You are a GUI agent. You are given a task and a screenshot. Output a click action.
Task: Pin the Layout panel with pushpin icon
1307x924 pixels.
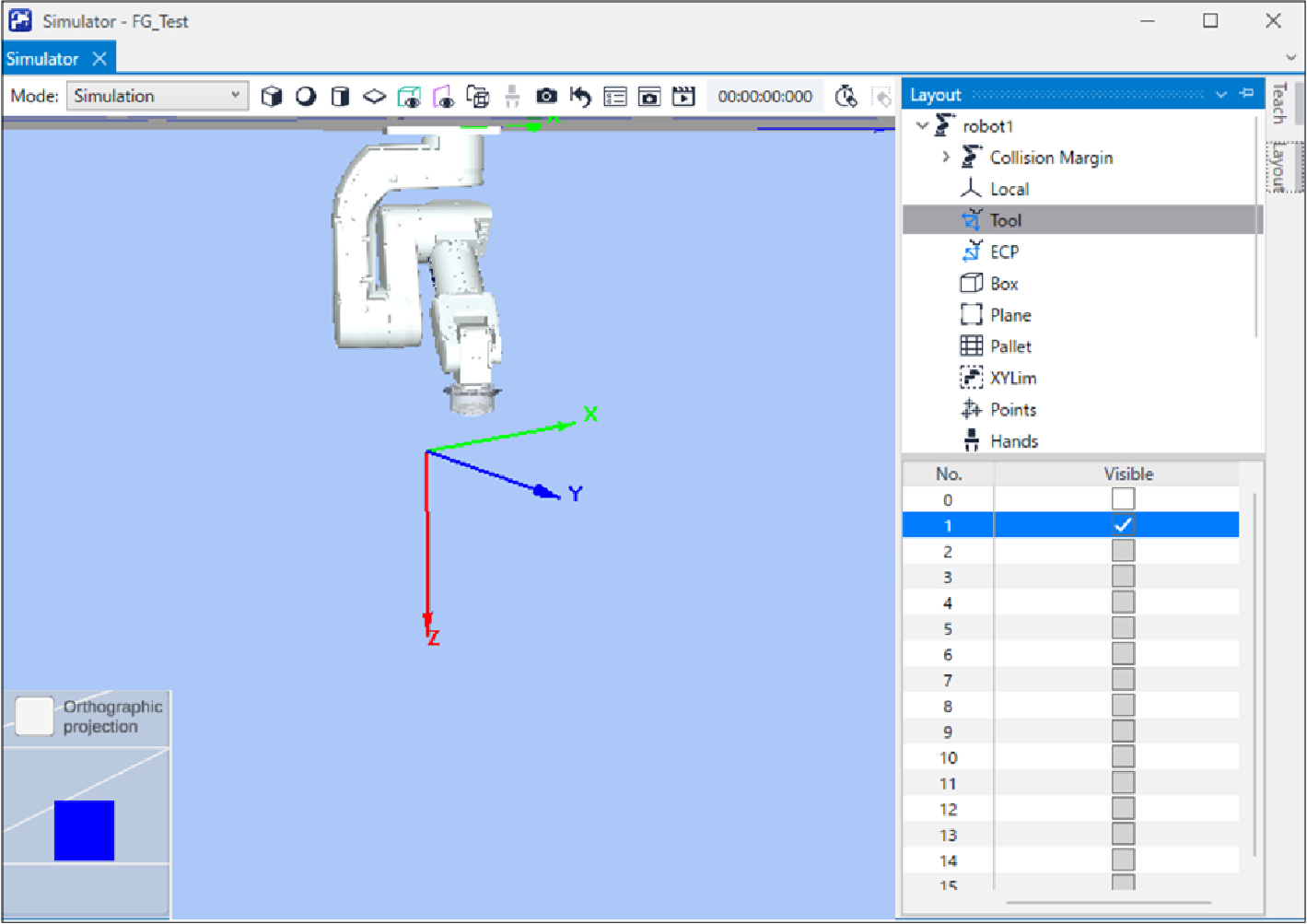click(1247, 94)
